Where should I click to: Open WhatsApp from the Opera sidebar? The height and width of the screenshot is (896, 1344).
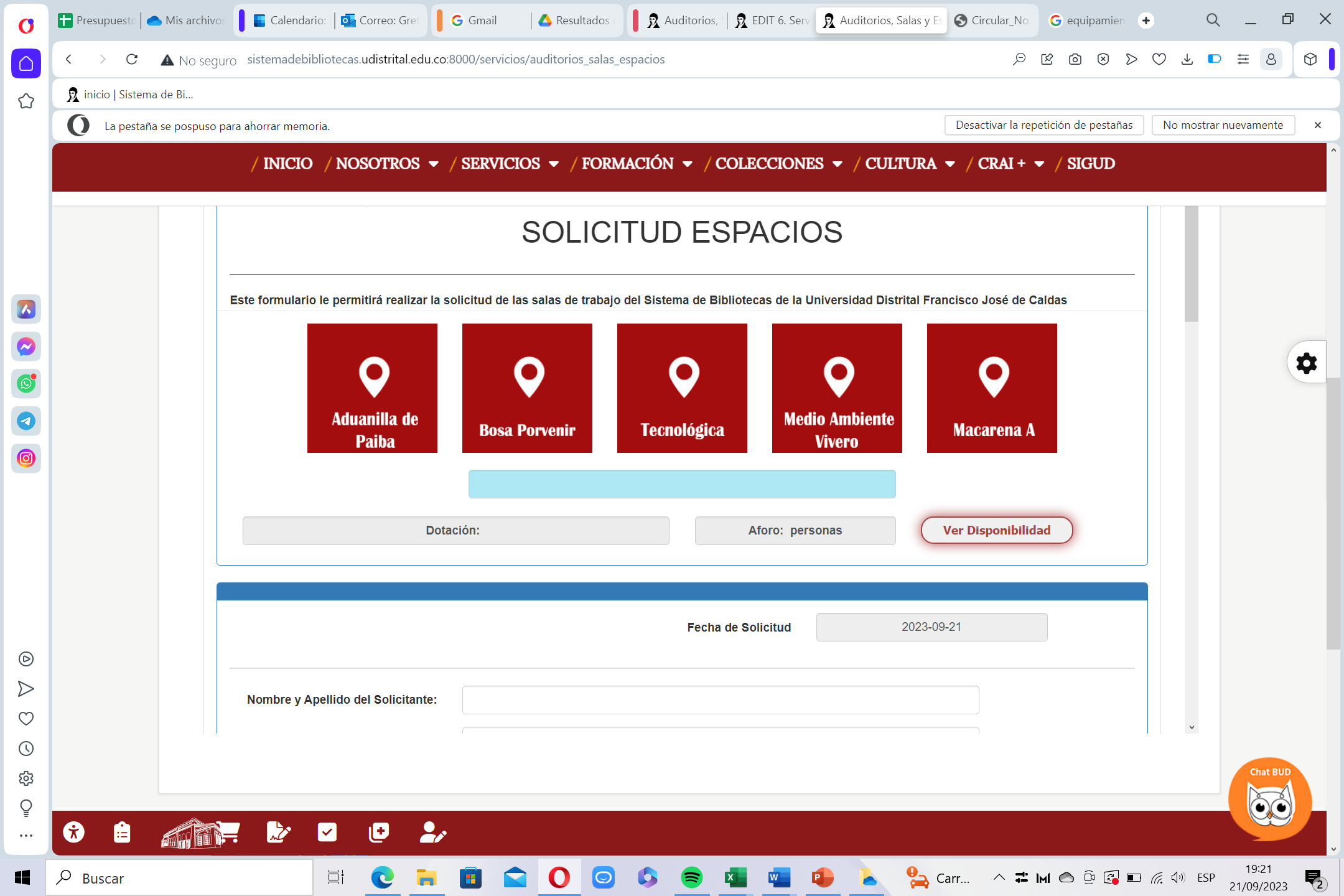tap(26, 383)
